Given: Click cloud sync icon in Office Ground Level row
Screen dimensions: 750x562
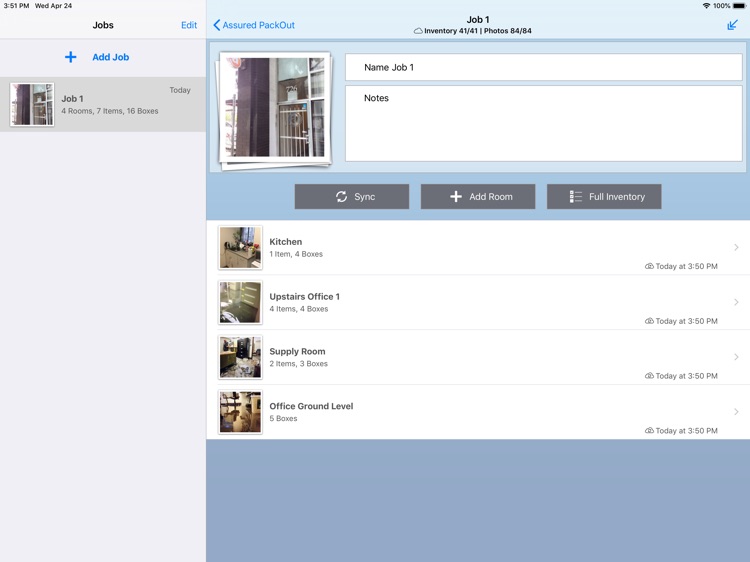Looking at the screenshot, I should (x=649, y=430).
